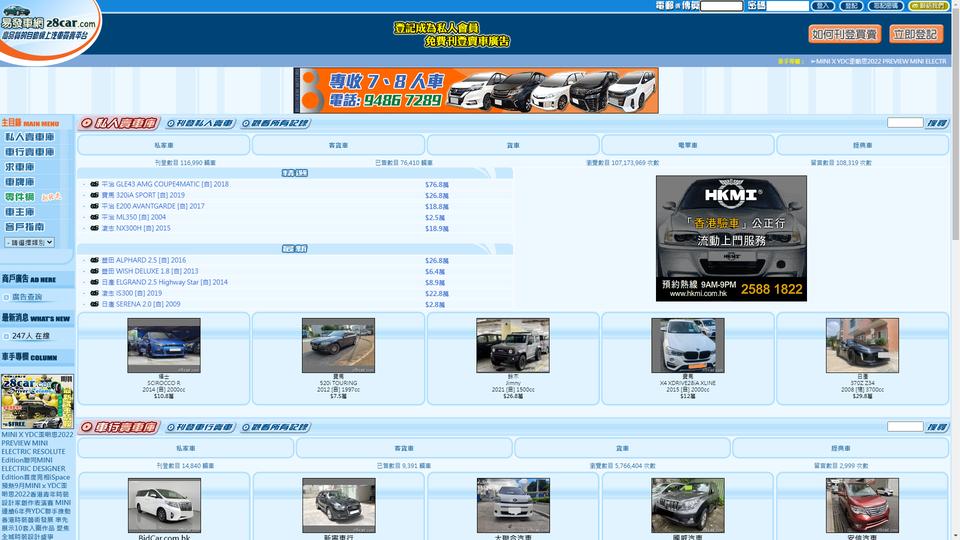Open the ELGRAND 2.5 Highway Star listing text

(x=165, y=282)
